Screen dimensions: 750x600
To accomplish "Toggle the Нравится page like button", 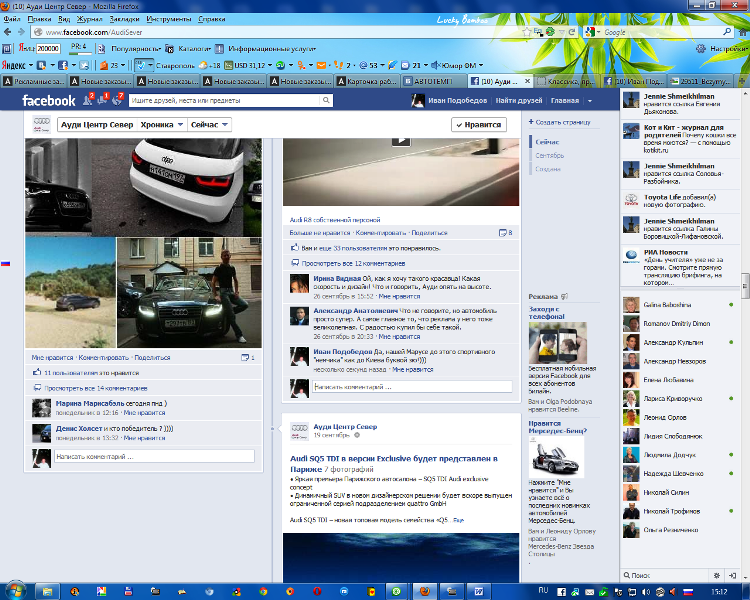I will [x=479, y=124].
